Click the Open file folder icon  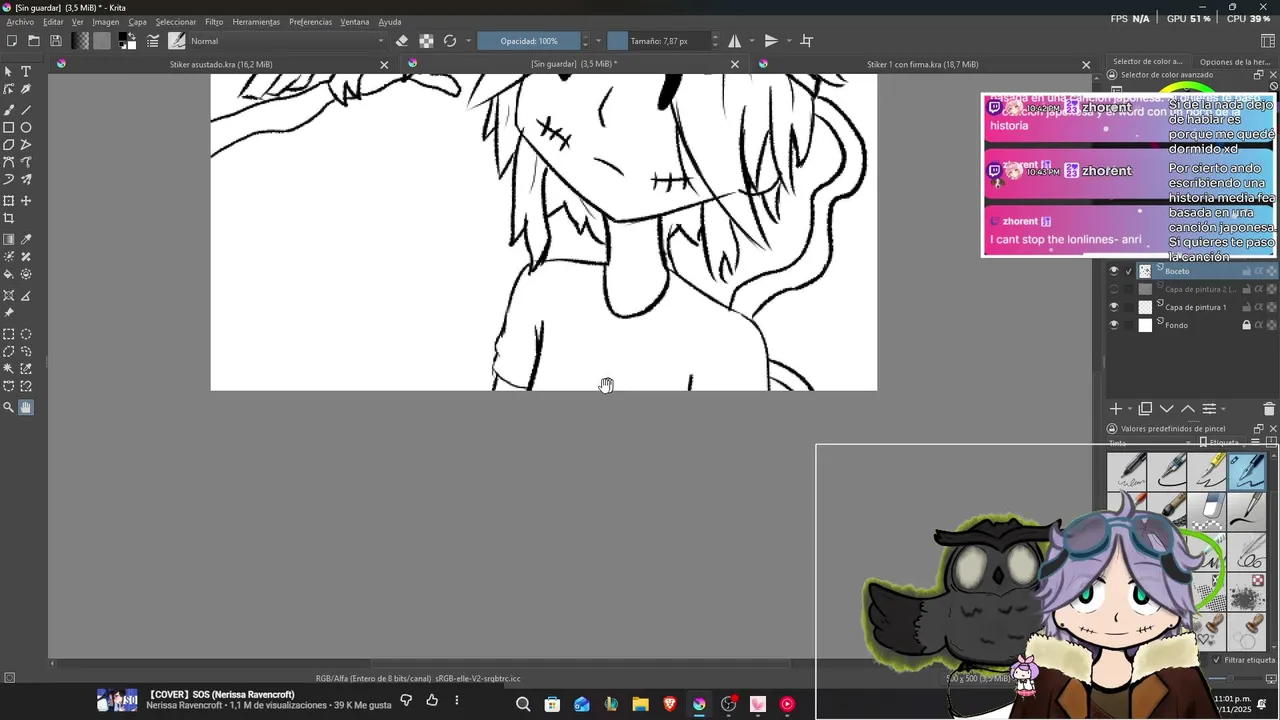click(x=34, y=41)
